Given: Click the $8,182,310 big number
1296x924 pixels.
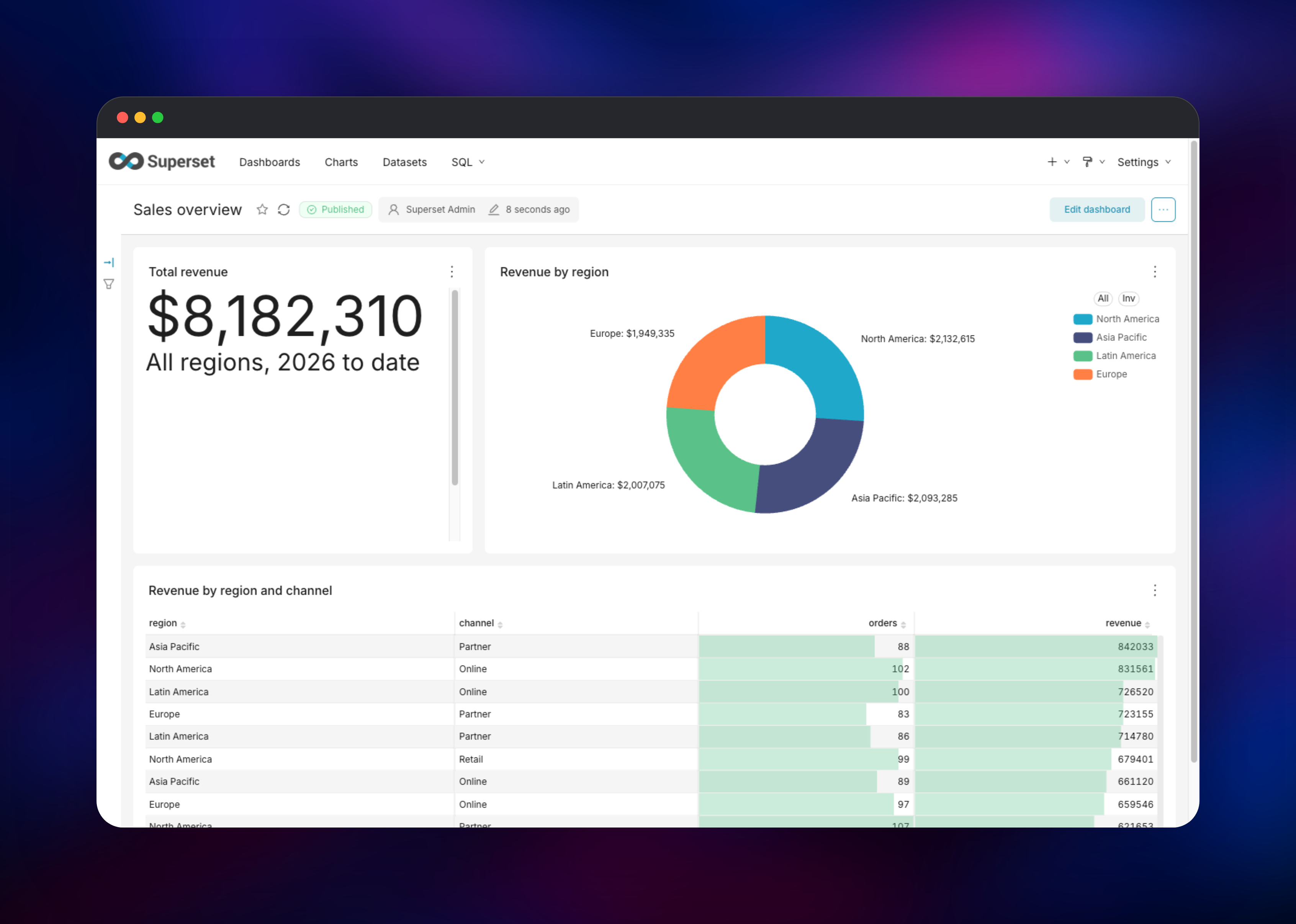Looking at the screenshot, I should (285, 316).
